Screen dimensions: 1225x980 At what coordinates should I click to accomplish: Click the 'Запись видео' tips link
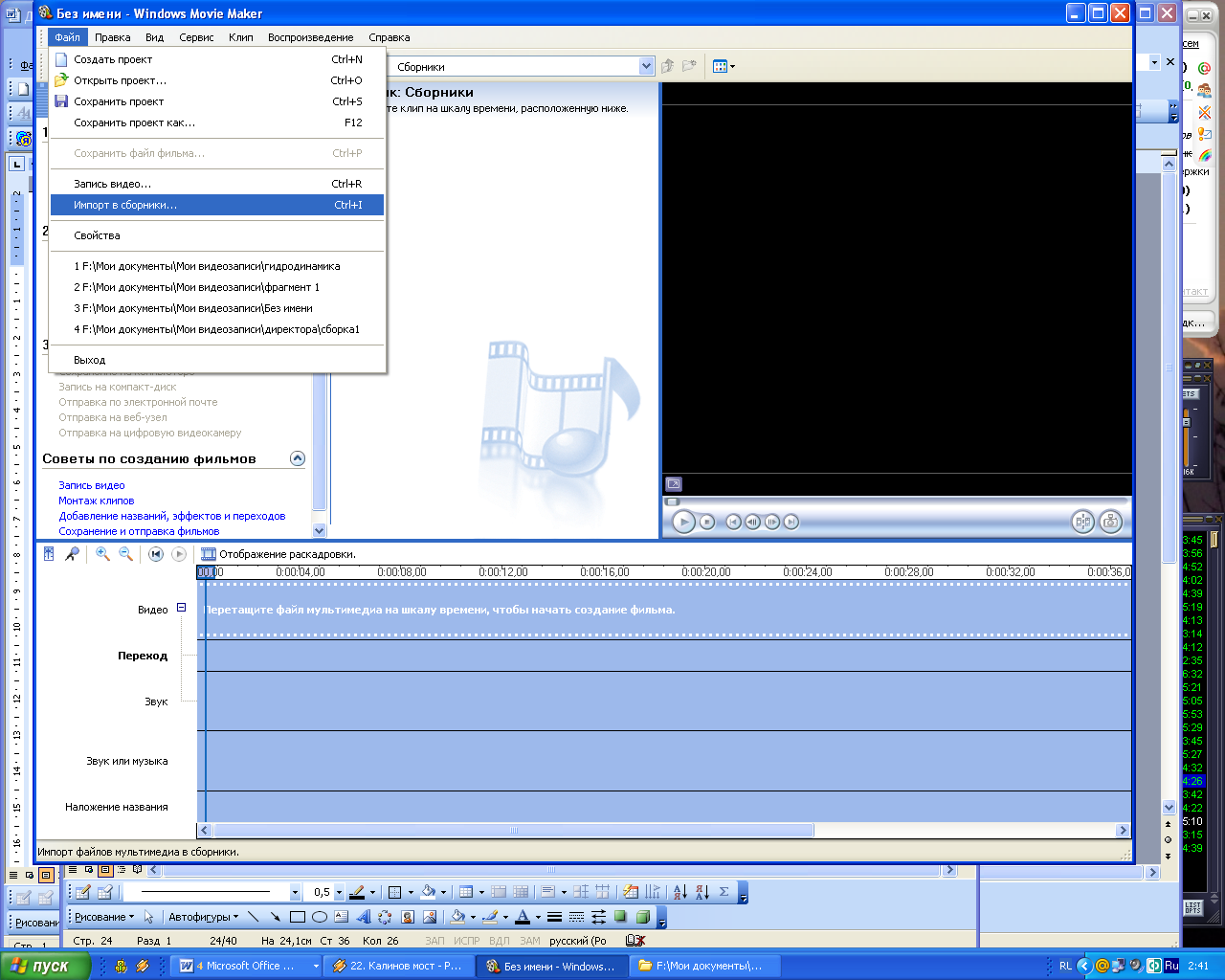click(x=92, y=485)
